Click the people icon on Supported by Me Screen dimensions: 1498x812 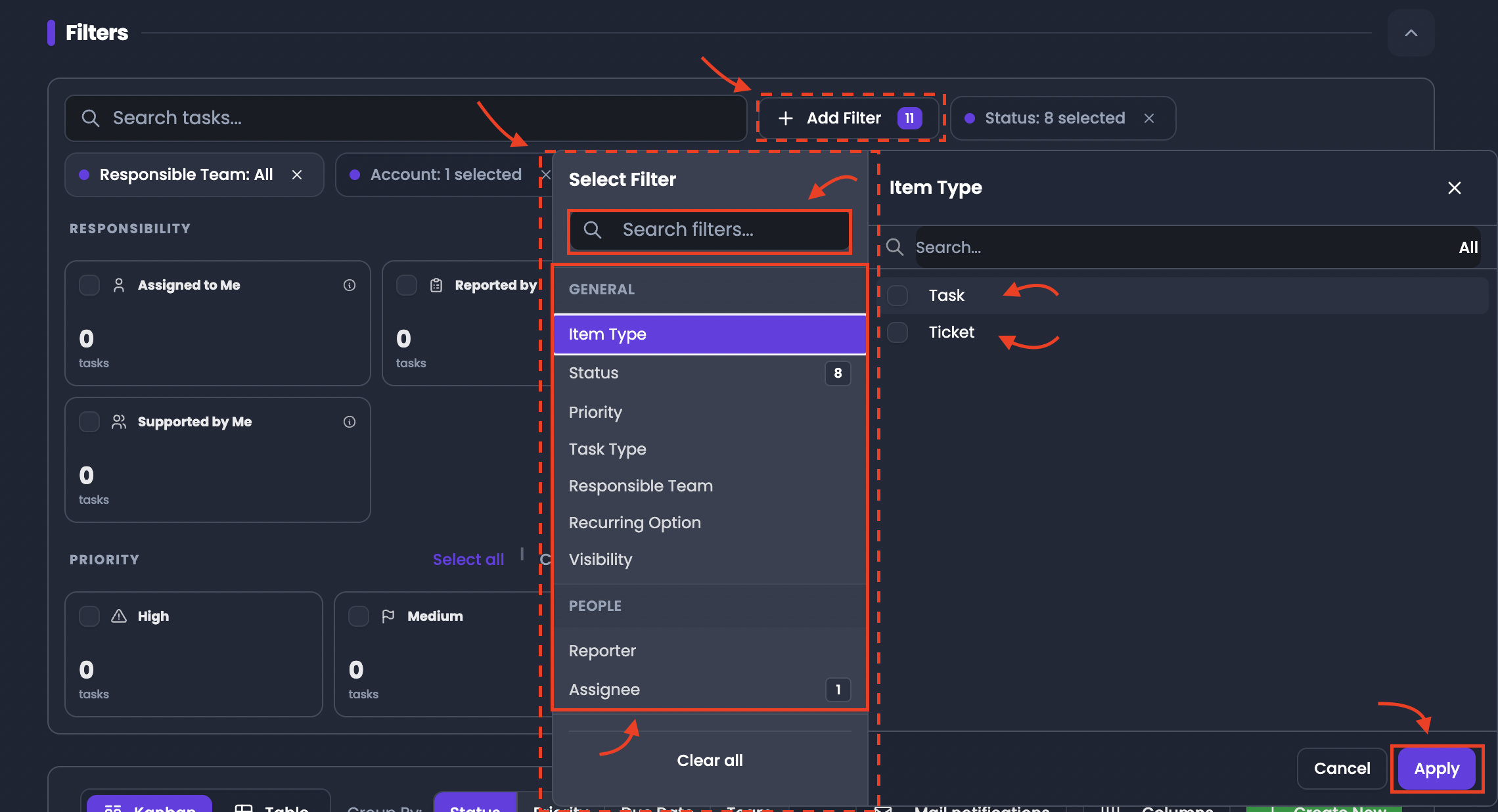tap(119, 422)
